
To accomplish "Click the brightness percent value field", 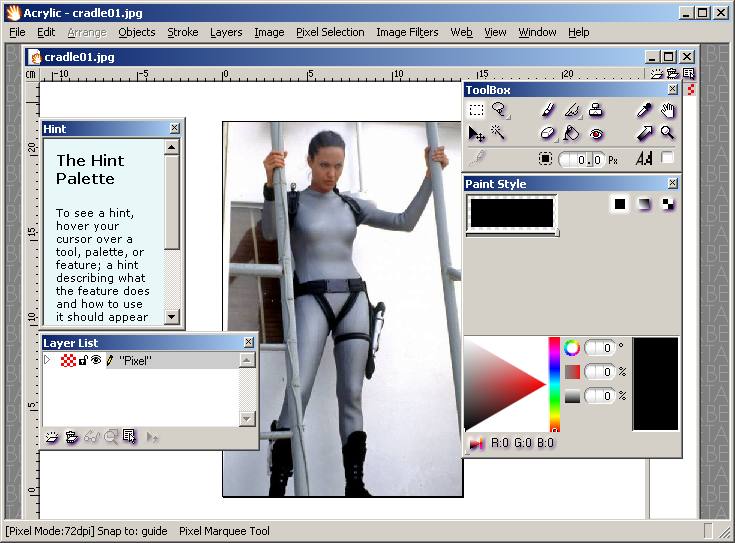I will click(x=600, y=396).
